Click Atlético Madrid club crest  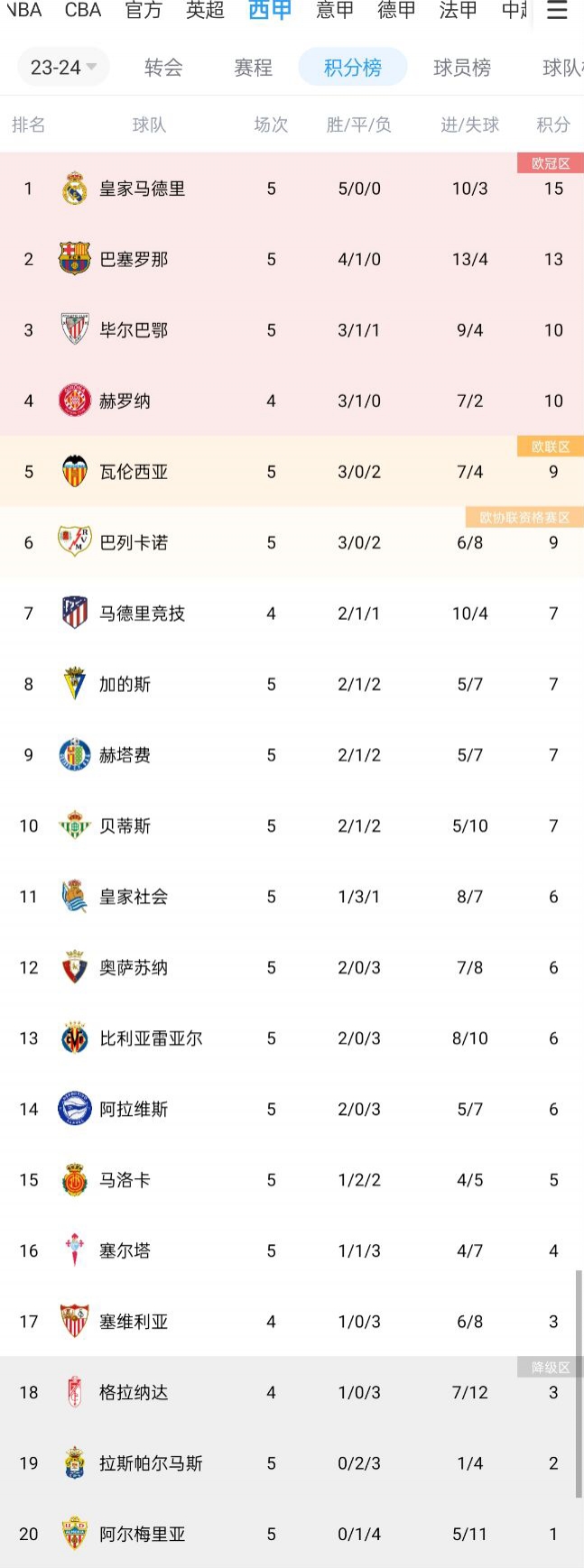pos(75,613)
